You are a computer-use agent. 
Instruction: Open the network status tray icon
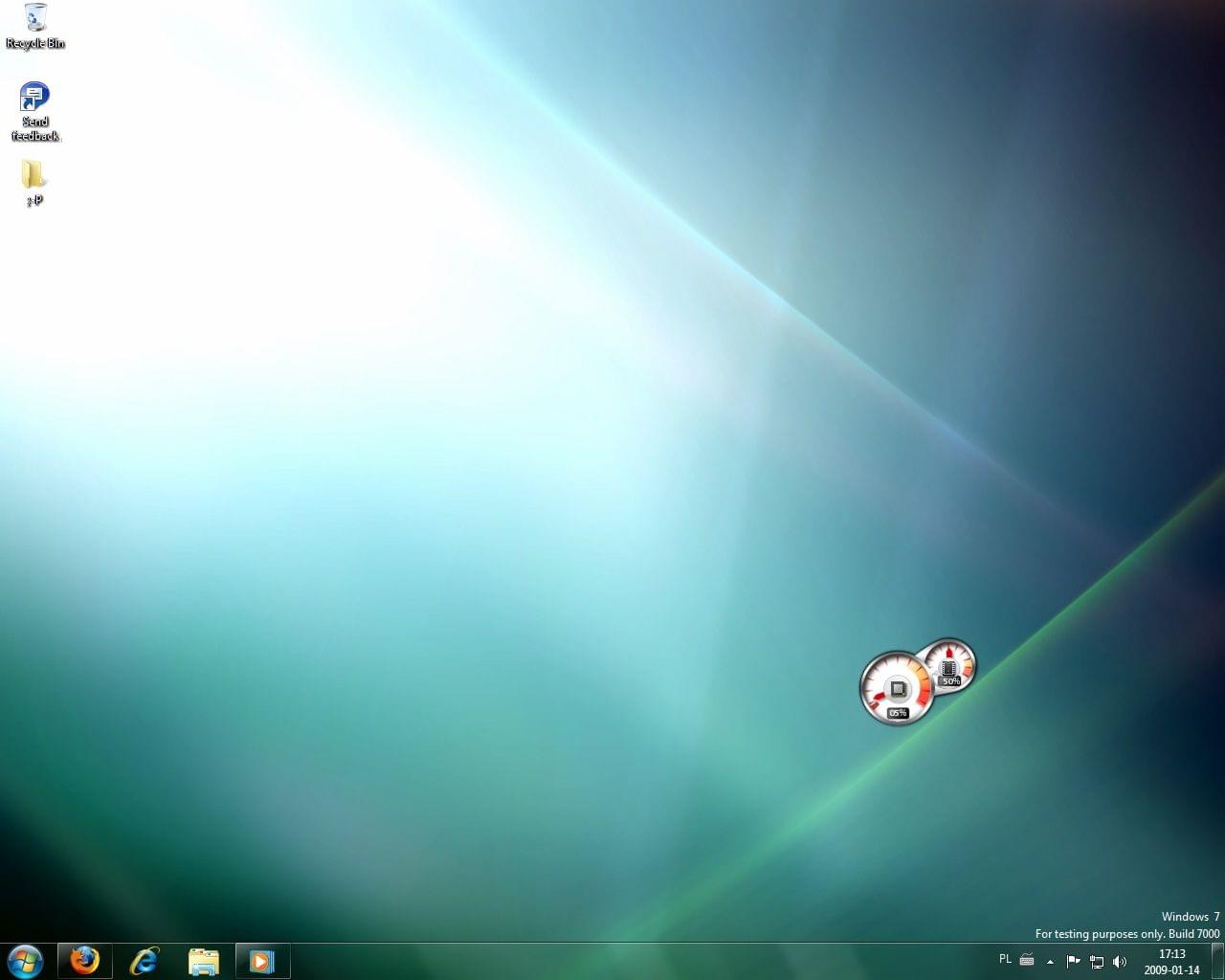pyautogui.click(x=1097, y=962)
